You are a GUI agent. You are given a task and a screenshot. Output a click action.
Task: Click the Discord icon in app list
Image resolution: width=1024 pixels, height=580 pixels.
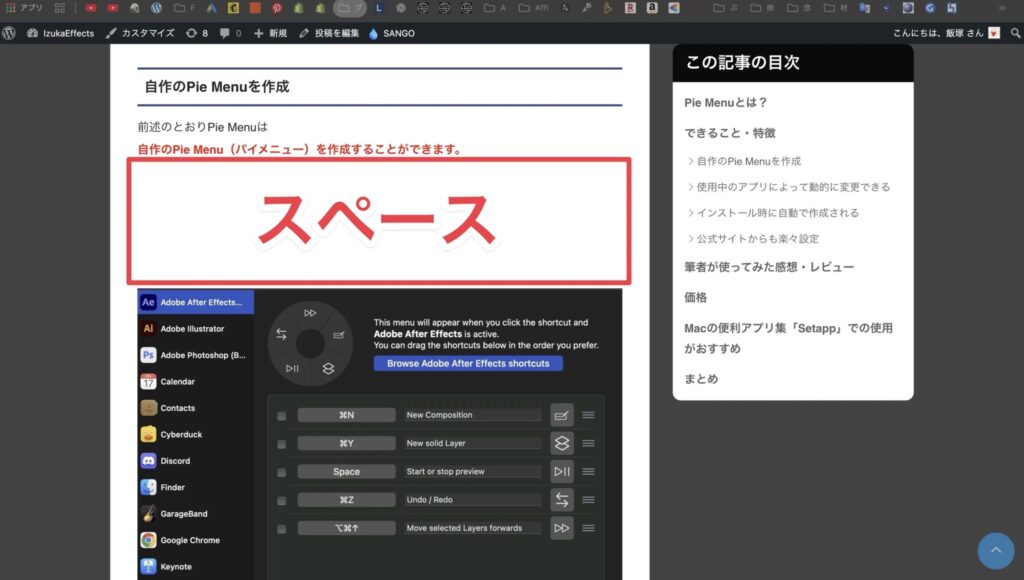point(148,461)
